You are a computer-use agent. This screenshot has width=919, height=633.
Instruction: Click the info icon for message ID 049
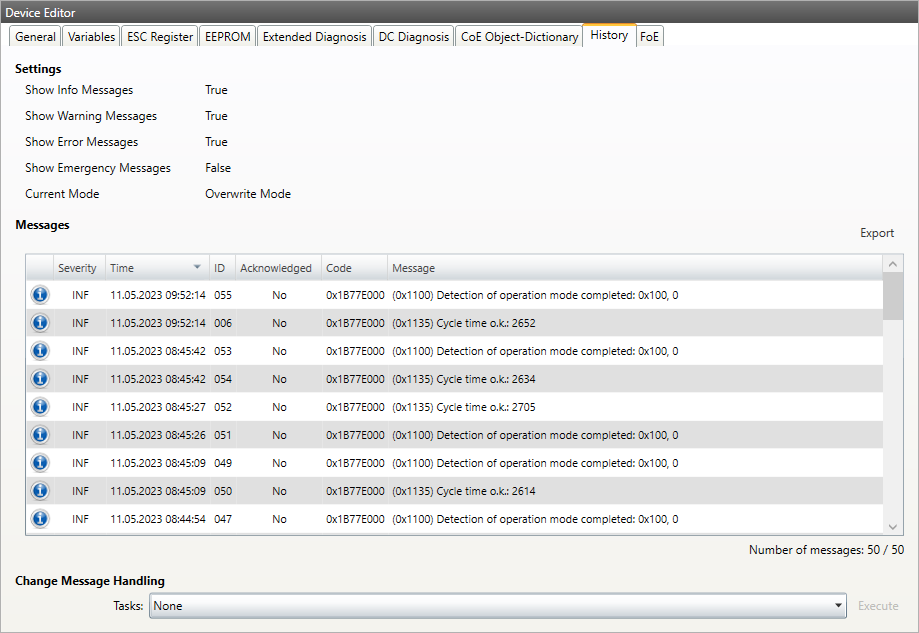40,463
